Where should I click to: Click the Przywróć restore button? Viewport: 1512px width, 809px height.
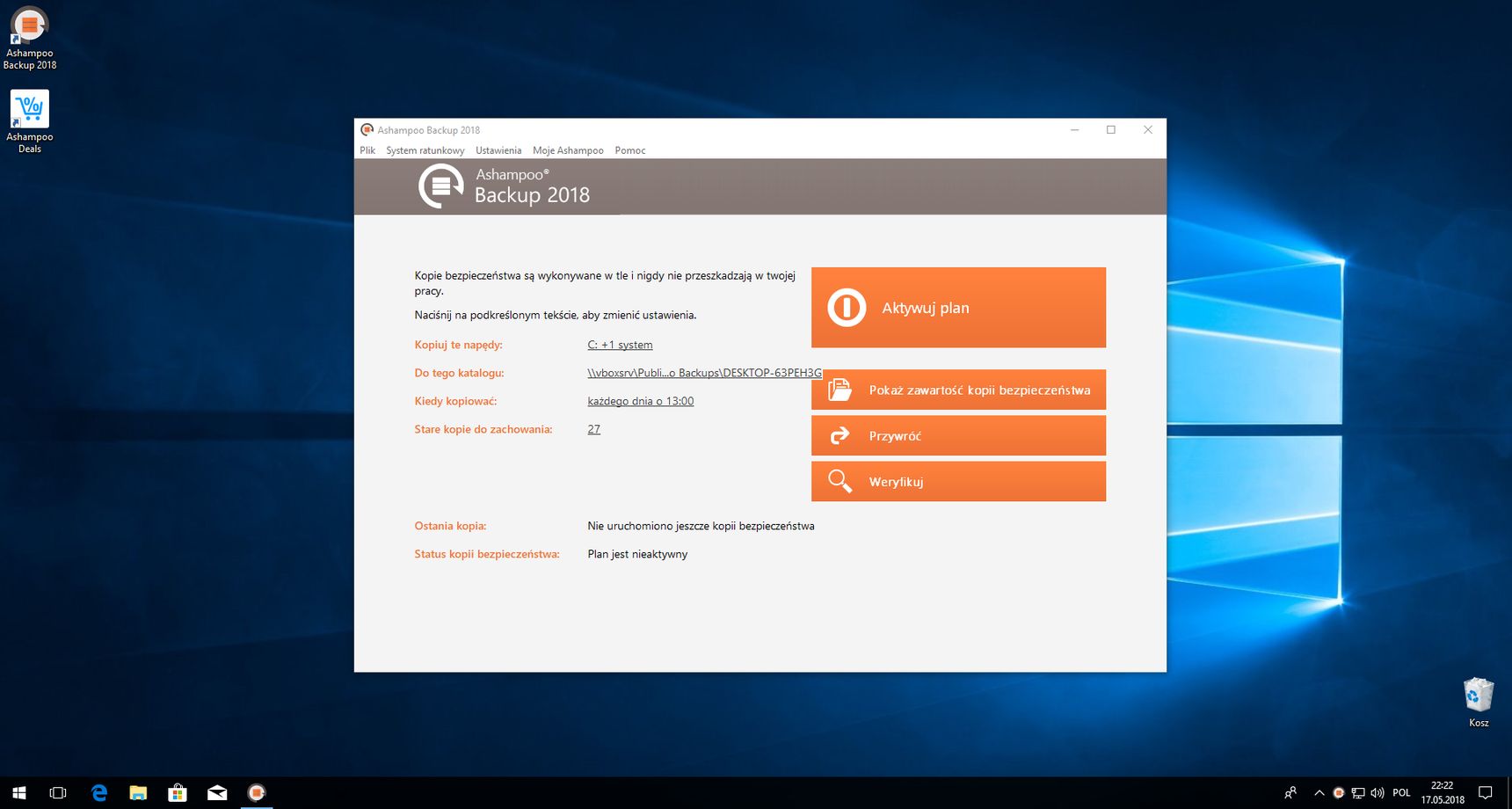point(958,435)
